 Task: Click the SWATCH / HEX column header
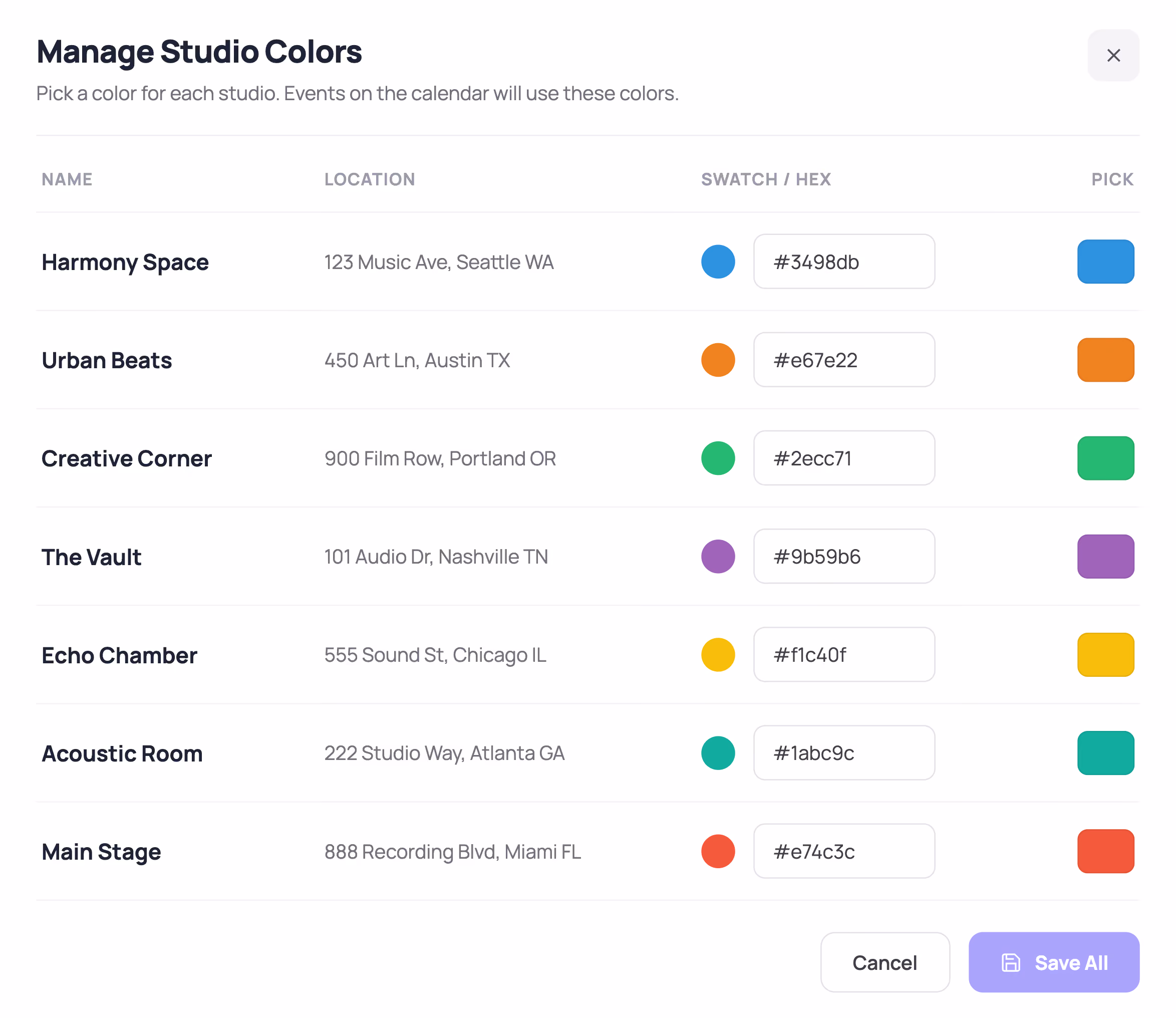(766, 179)
